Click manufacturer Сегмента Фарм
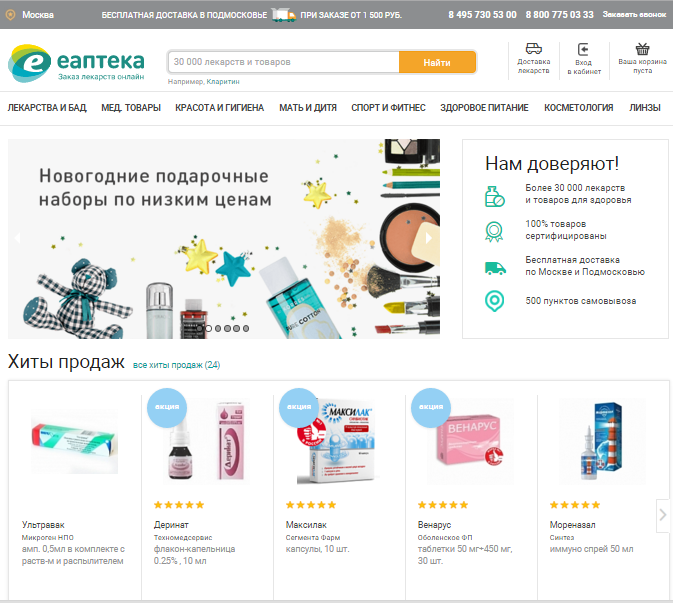The width and height of the screenshot is (673, 603). pos(313,537)
